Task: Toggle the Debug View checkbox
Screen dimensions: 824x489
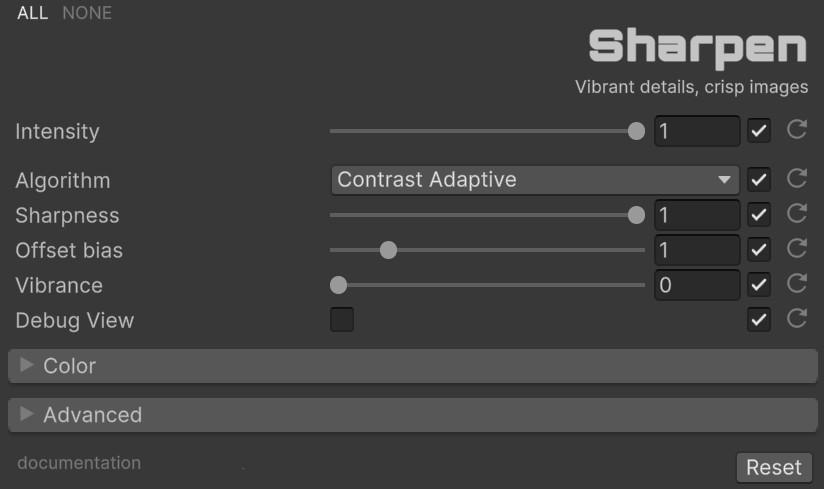Action: 342,320
